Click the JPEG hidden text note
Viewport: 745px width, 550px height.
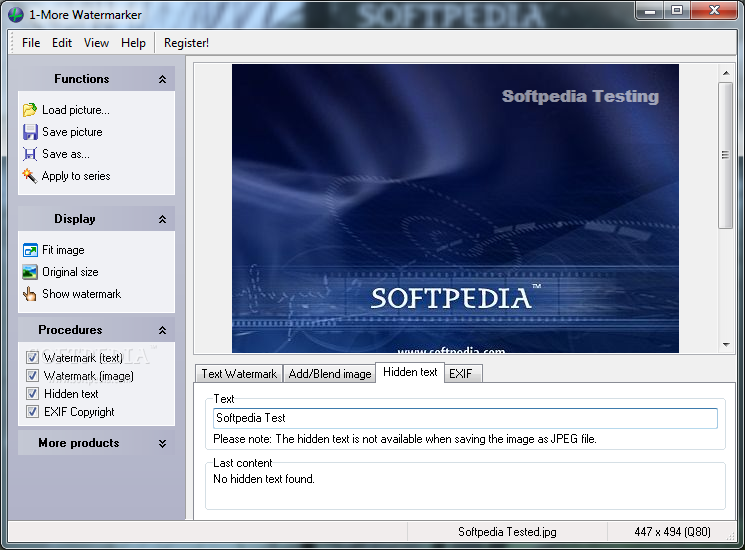coord(405,439)
